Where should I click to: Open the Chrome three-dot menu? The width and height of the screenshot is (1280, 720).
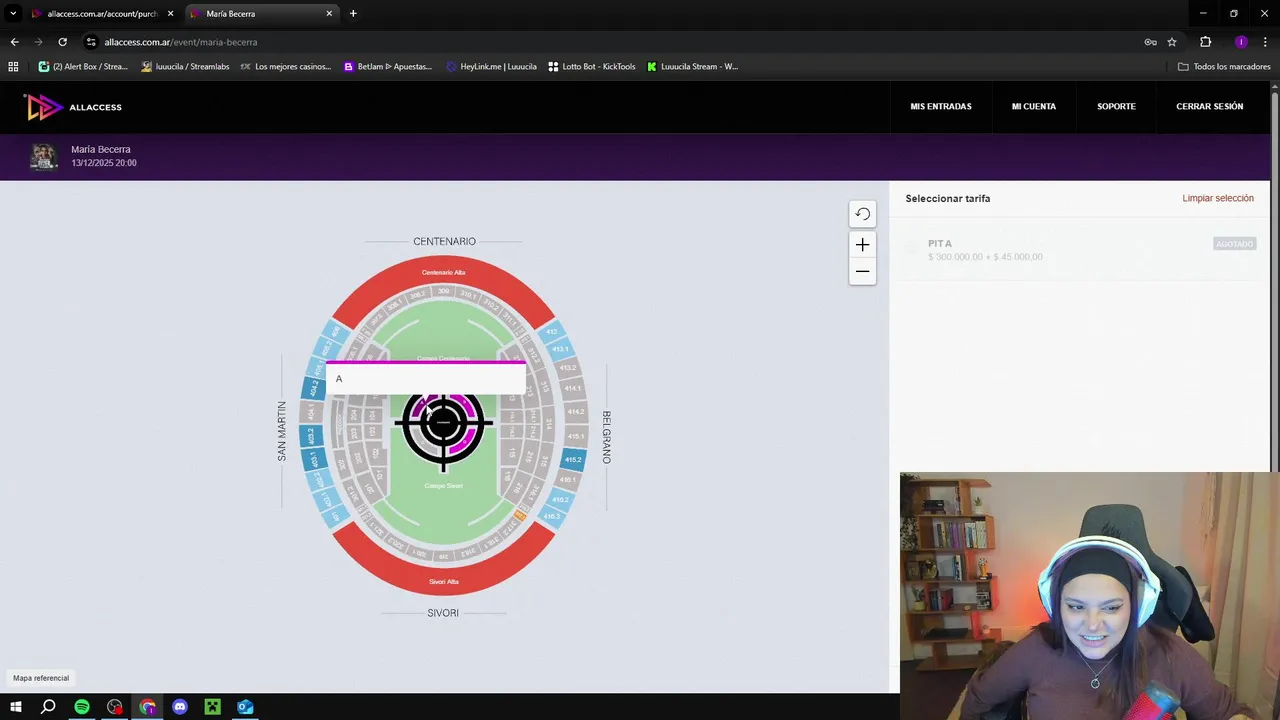(x=1265, y=42)
